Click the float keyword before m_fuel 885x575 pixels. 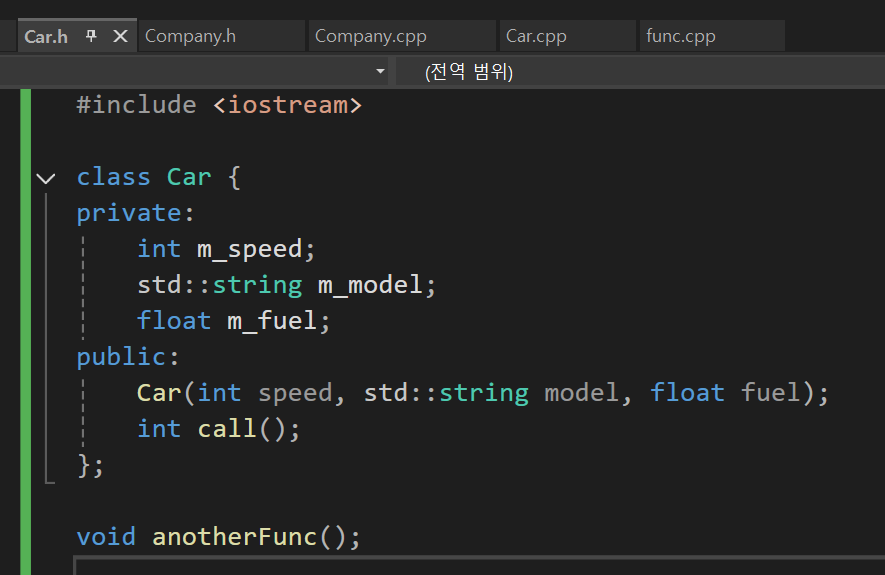point(174,321)
